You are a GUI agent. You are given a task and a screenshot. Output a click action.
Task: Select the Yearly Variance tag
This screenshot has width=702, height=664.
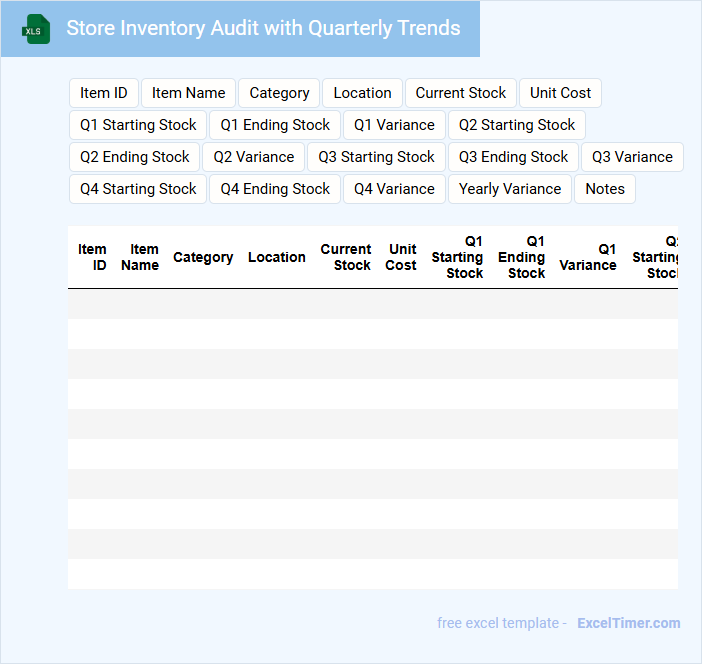(510, 189)
